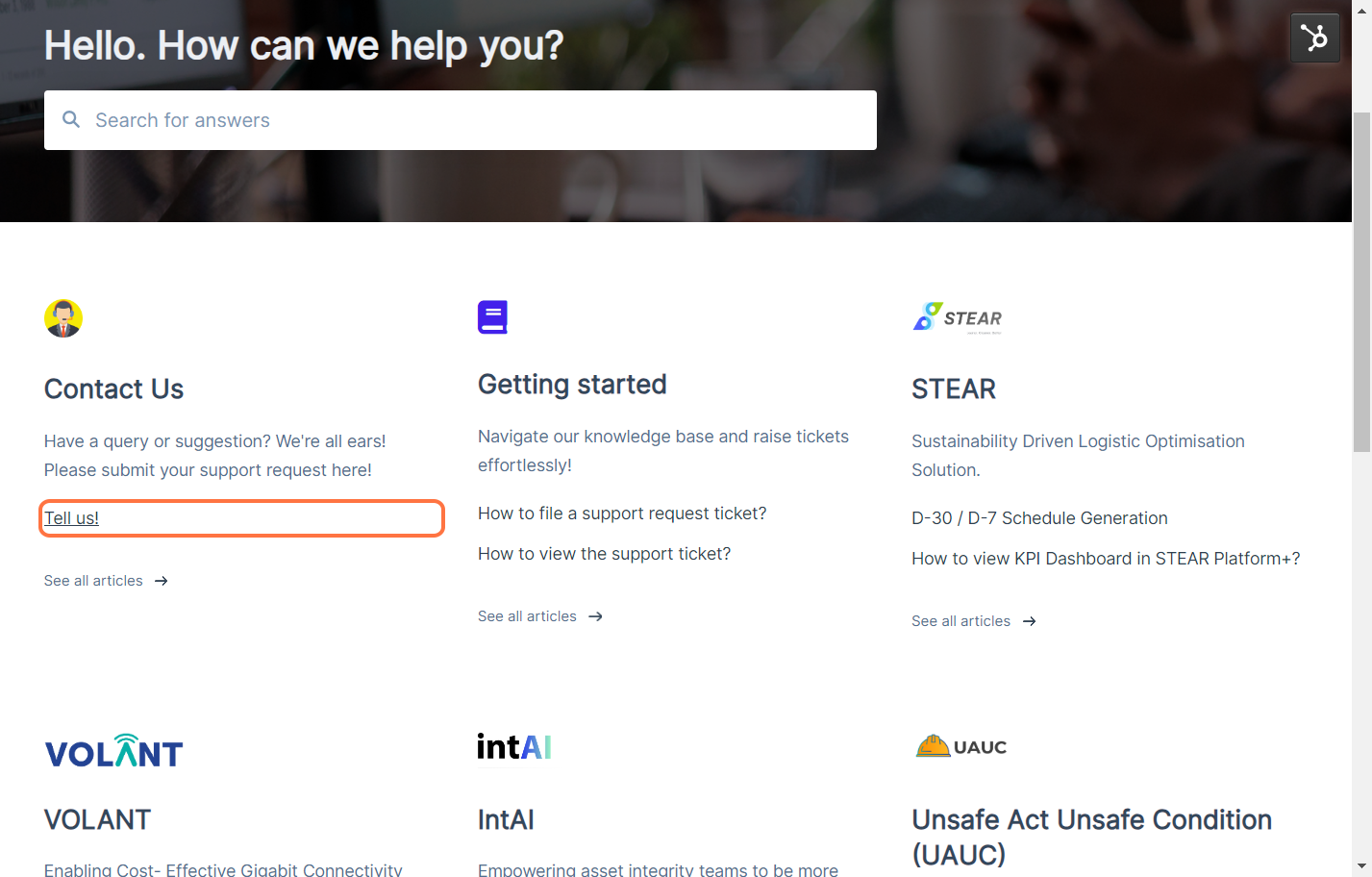Screen dimensions: 1372x877
Task: Click the arrow beside Getting started See all articles
Action: coord(596,616)
